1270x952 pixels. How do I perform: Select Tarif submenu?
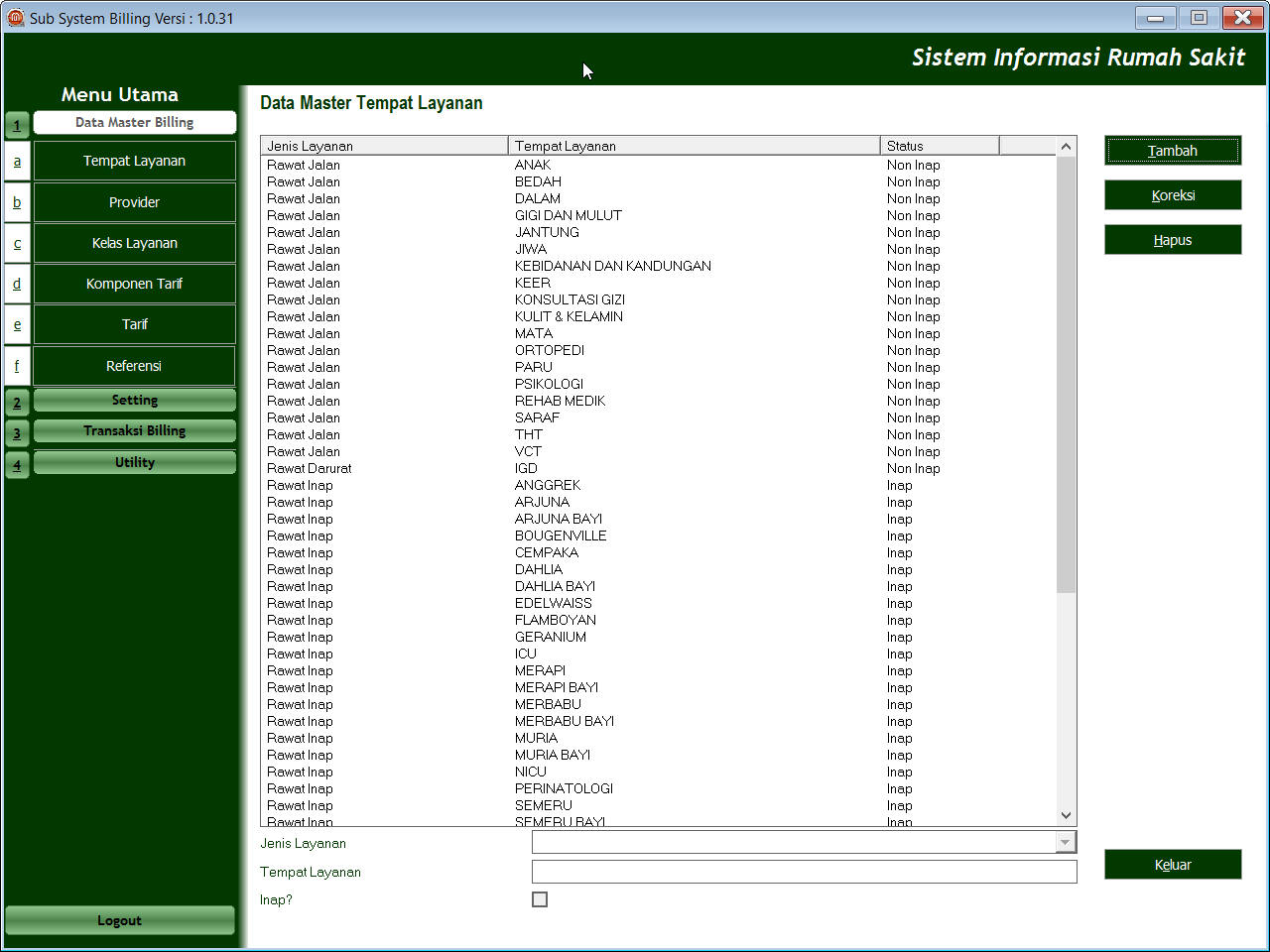coord(135,324)
